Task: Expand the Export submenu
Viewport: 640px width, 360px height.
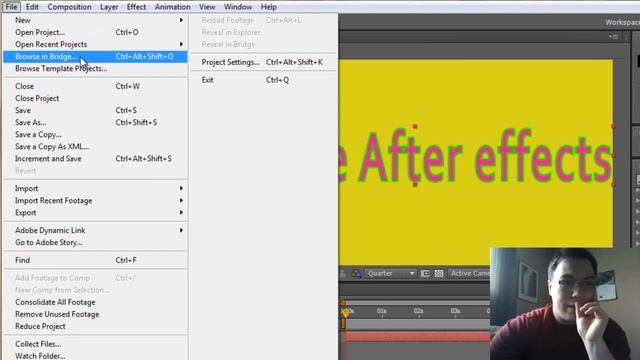Action: 95,213
